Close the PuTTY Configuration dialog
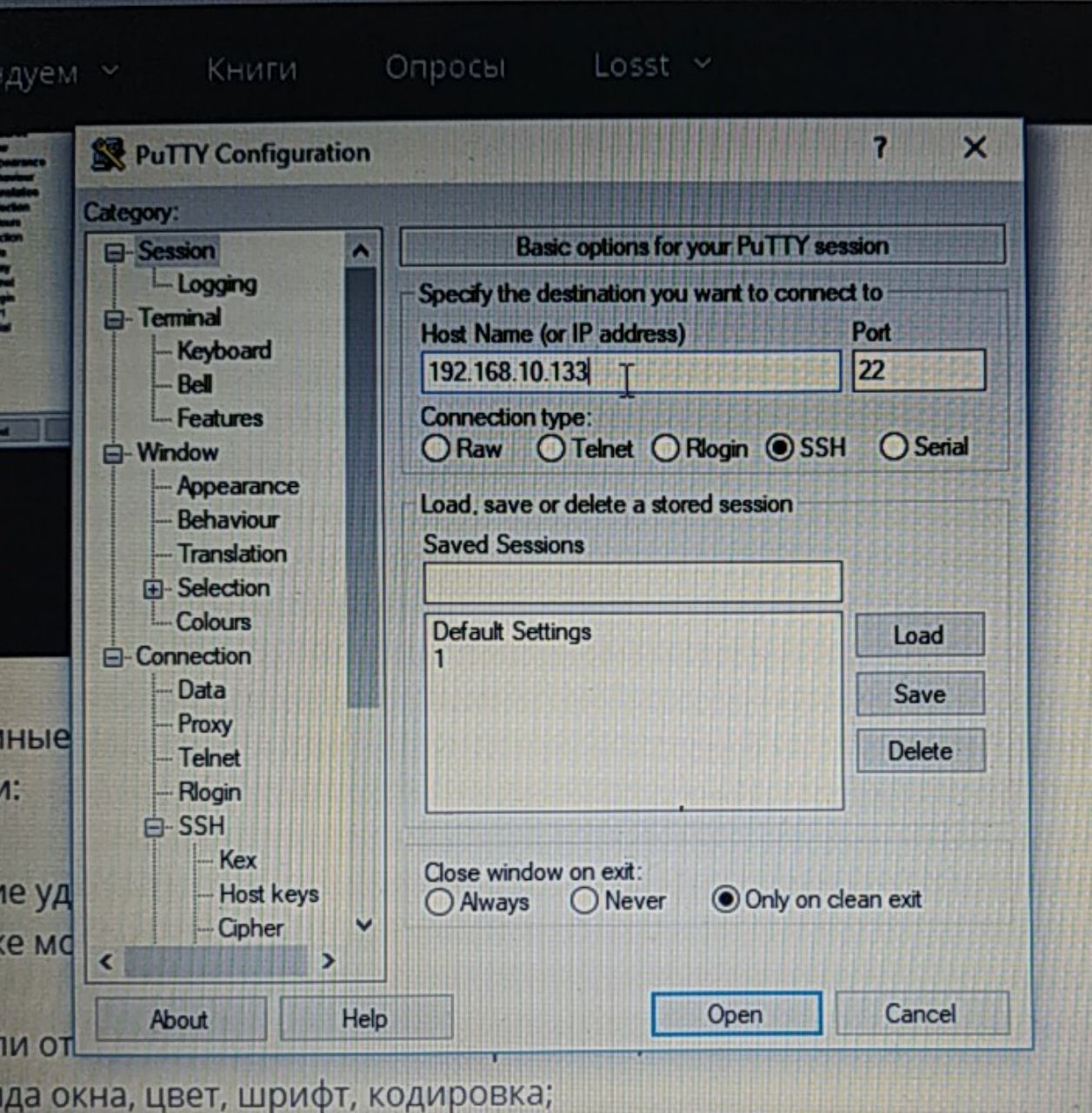Screen dimensions: 1092x1113 click(975, 147)
